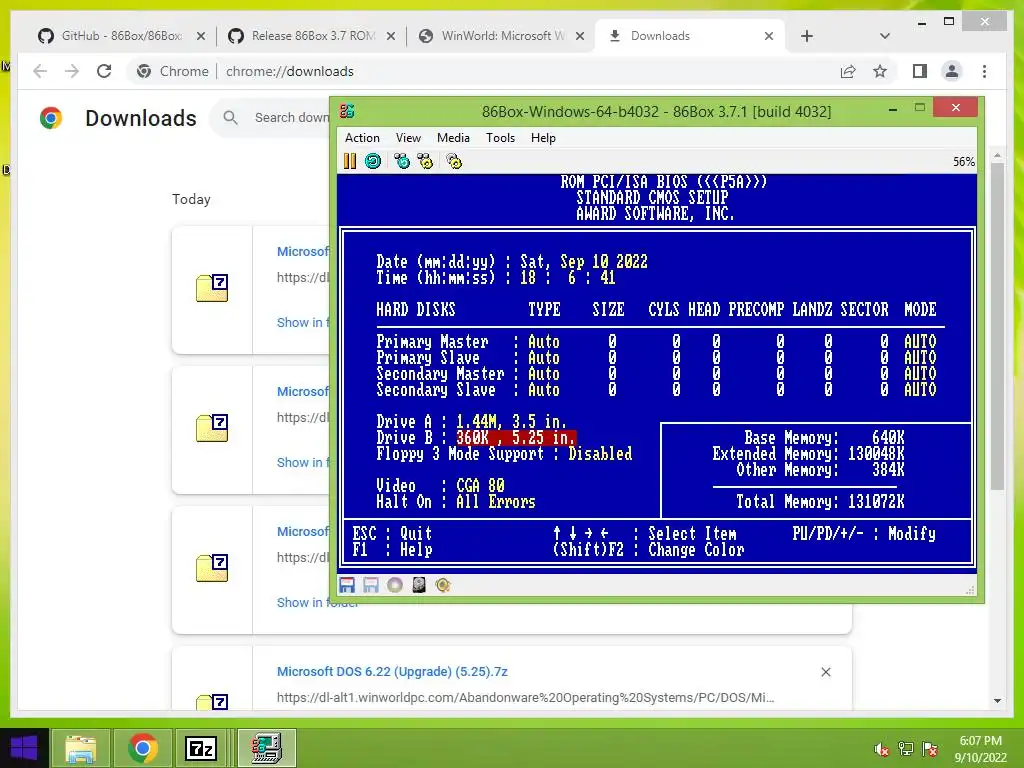The height and width of the screenshot is (768, 1024).
Task: Click the CD-ROM drive status bar icon
Action: pos(395,585)
